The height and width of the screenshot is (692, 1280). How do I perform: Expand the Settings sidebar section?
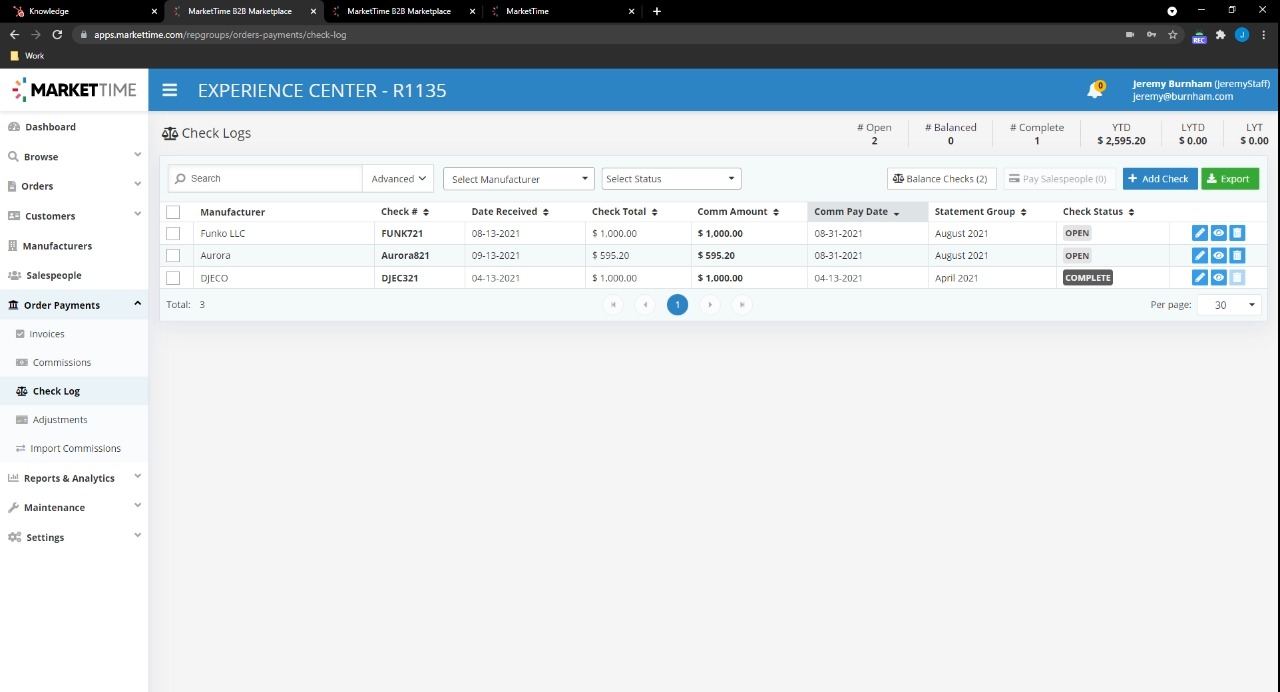74,537
